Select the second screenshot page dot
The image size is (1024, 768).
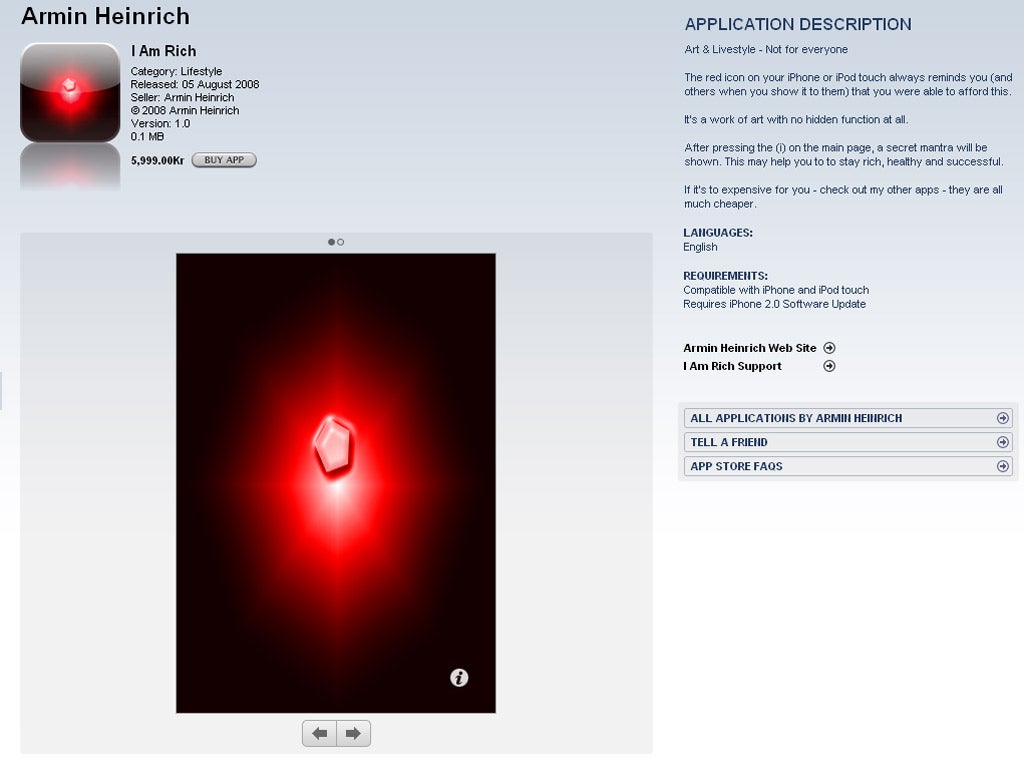(x=341, y=242)
